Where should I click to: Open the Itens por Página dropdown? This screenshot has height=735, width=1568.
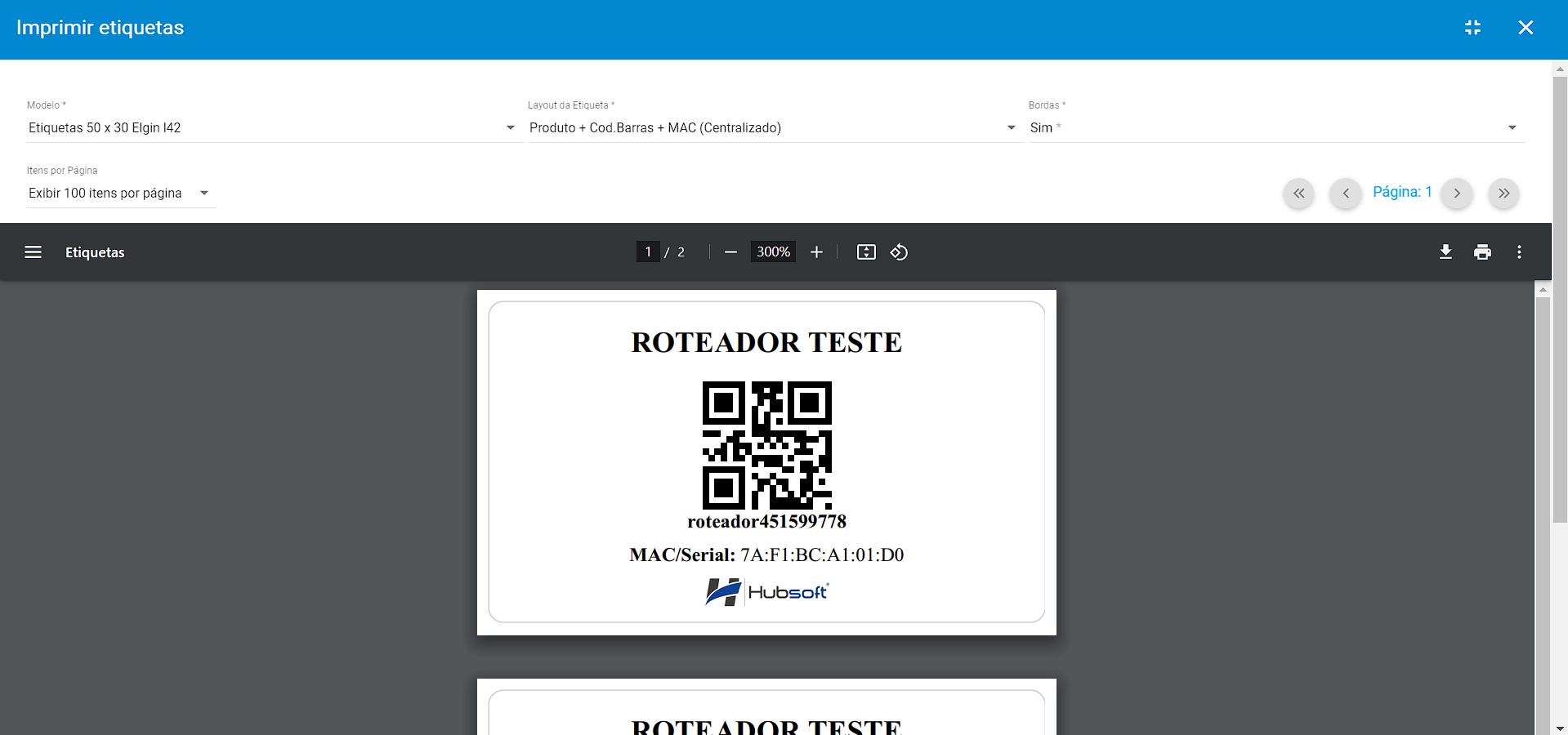click(121, 194)
